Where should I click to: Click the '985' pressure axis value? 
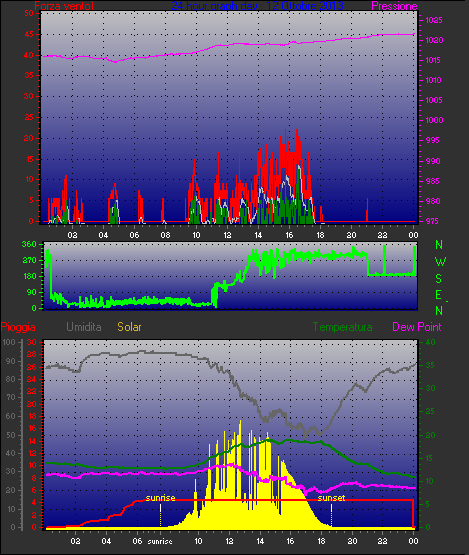click(432, 181)
